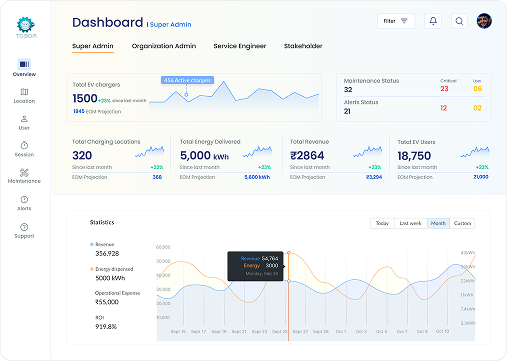Select the Custom statistics range

tap(462, 223)
